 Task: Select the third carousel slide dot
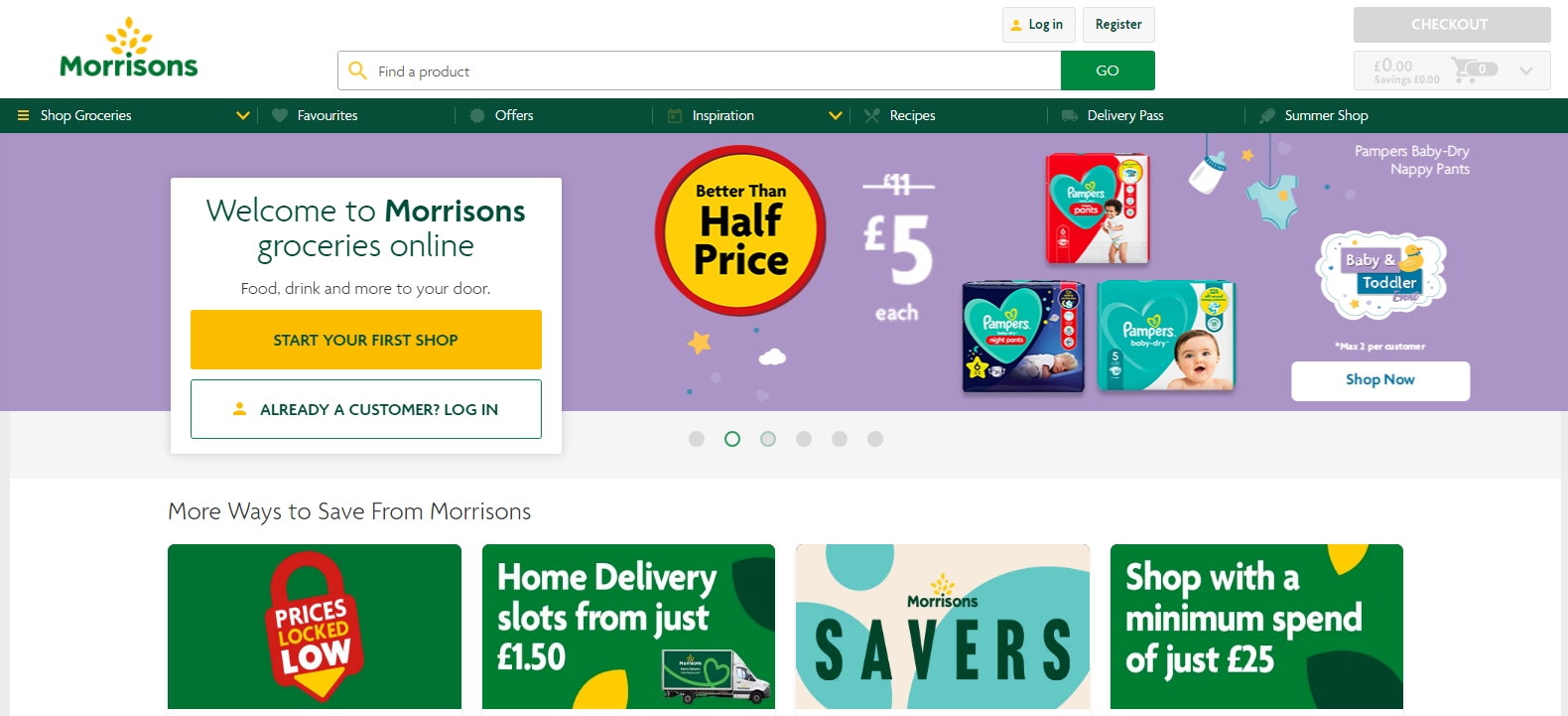(768, 439)
